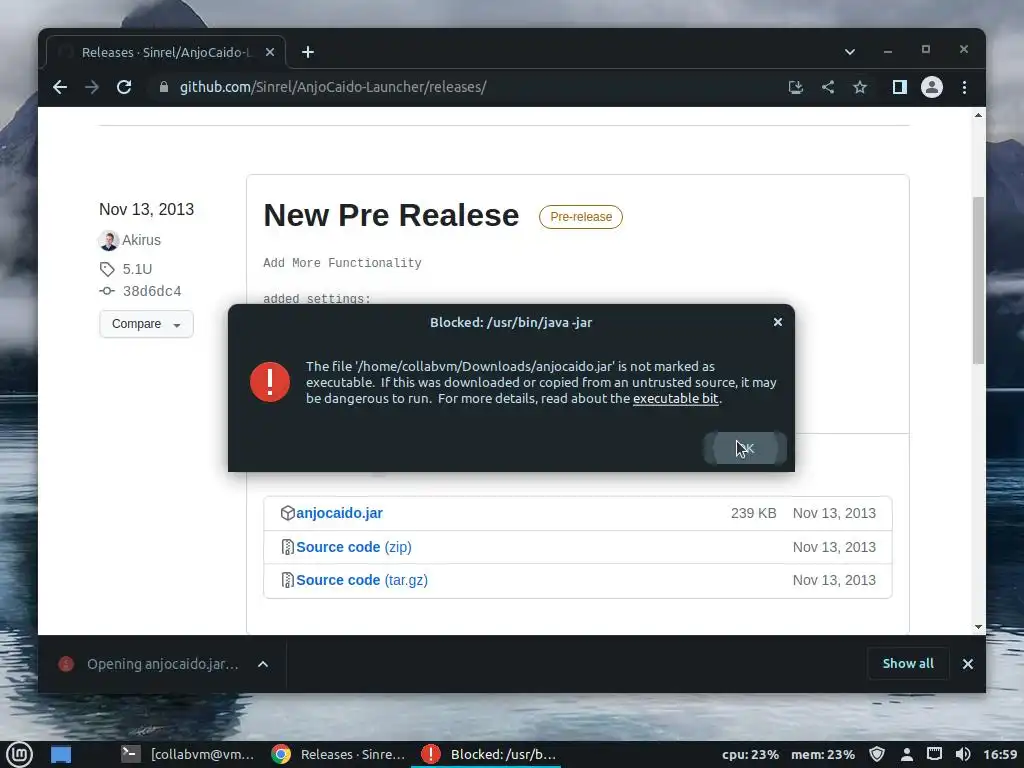
Task: Close the Releases tab
Action: (x=270, y=52)
